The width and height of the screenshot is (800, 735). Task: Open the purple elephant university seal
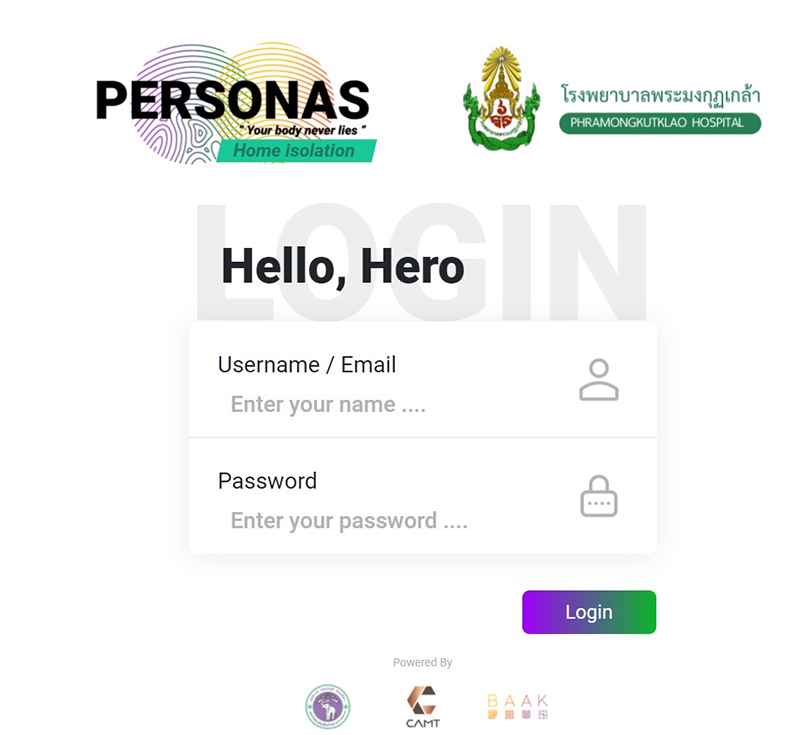pos(328,706)
